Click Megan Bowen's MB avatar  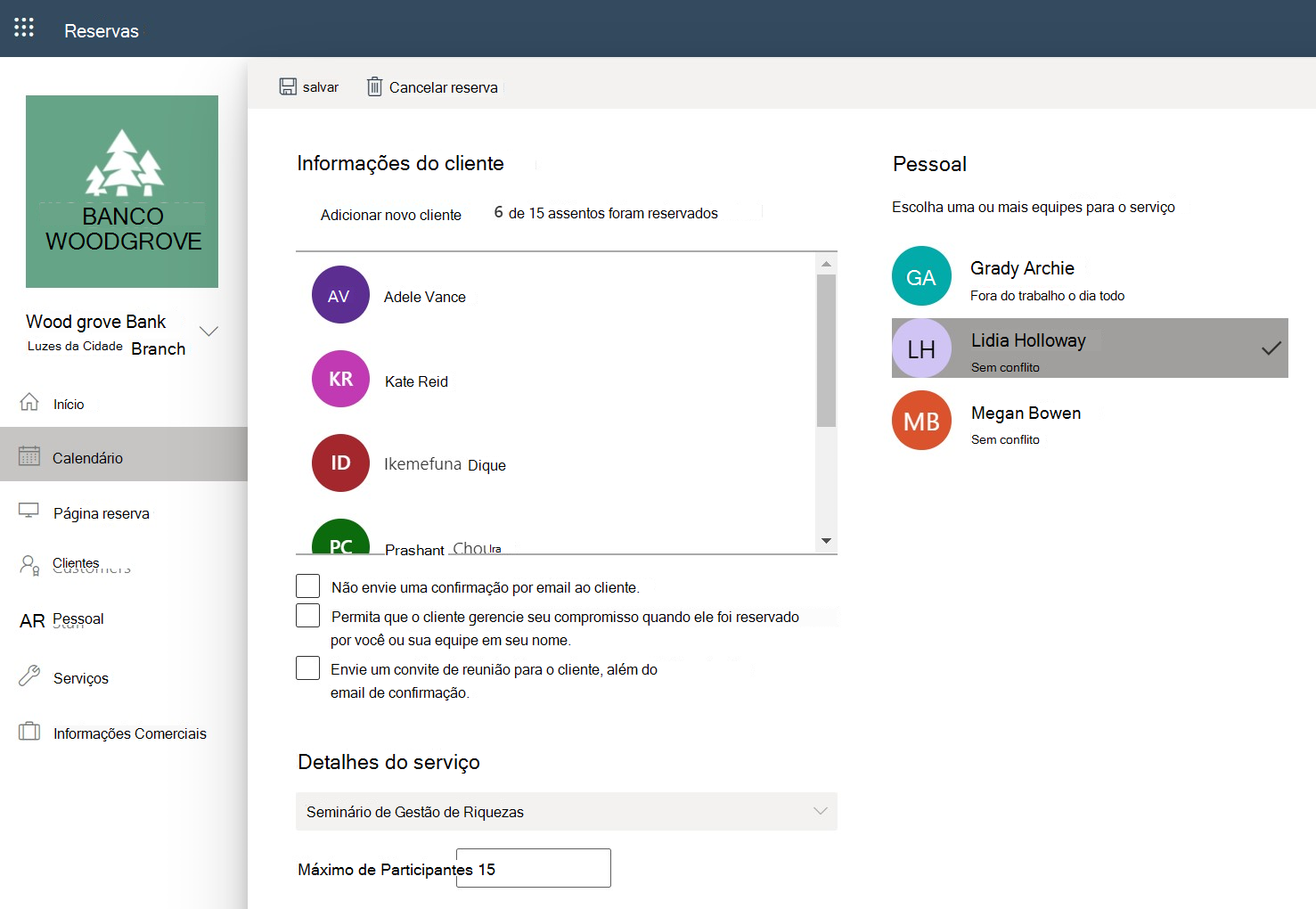pos(921,421)
